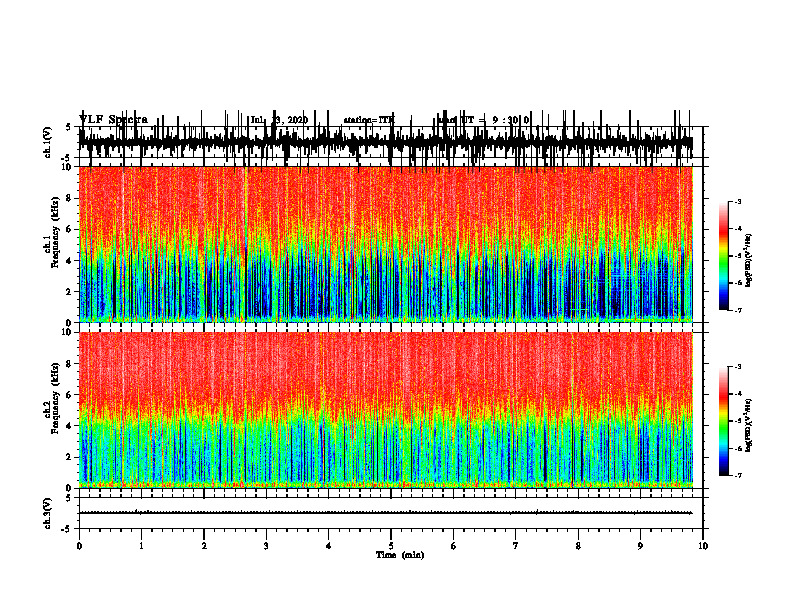Click the ch.1 spectrogram color scale bar
This screenshot has height=612, width=792.
point(723,256)
